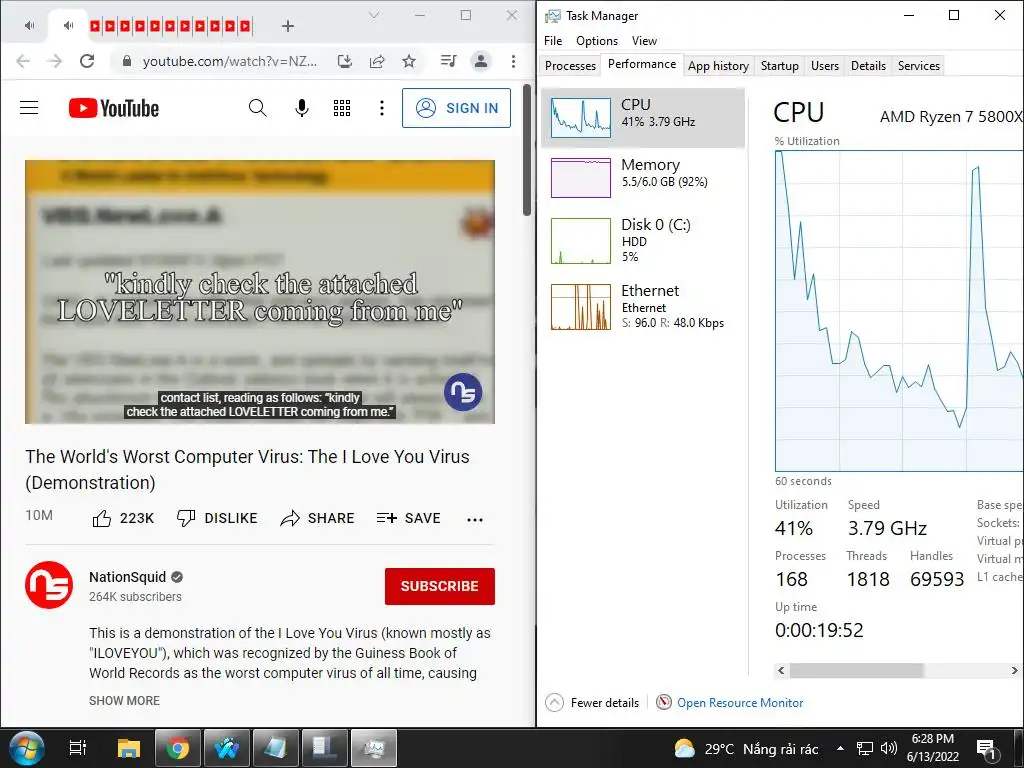The height and width of the screenshot is (768, 1024).
Task: Share the video
Action: (x=317, y=519)
